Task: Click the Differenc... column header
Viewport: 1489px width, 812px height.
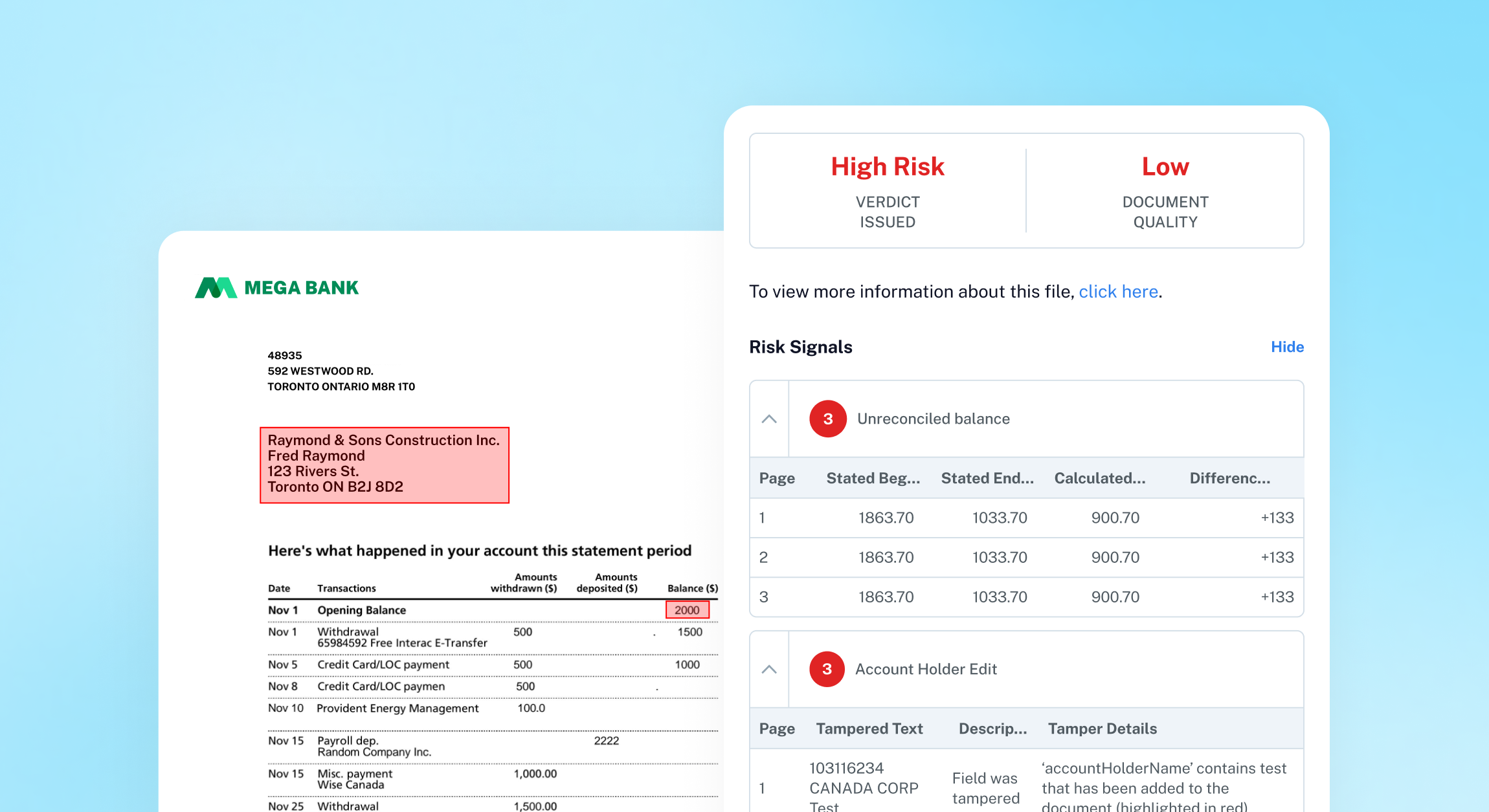Action: (x=1229, y=478)
